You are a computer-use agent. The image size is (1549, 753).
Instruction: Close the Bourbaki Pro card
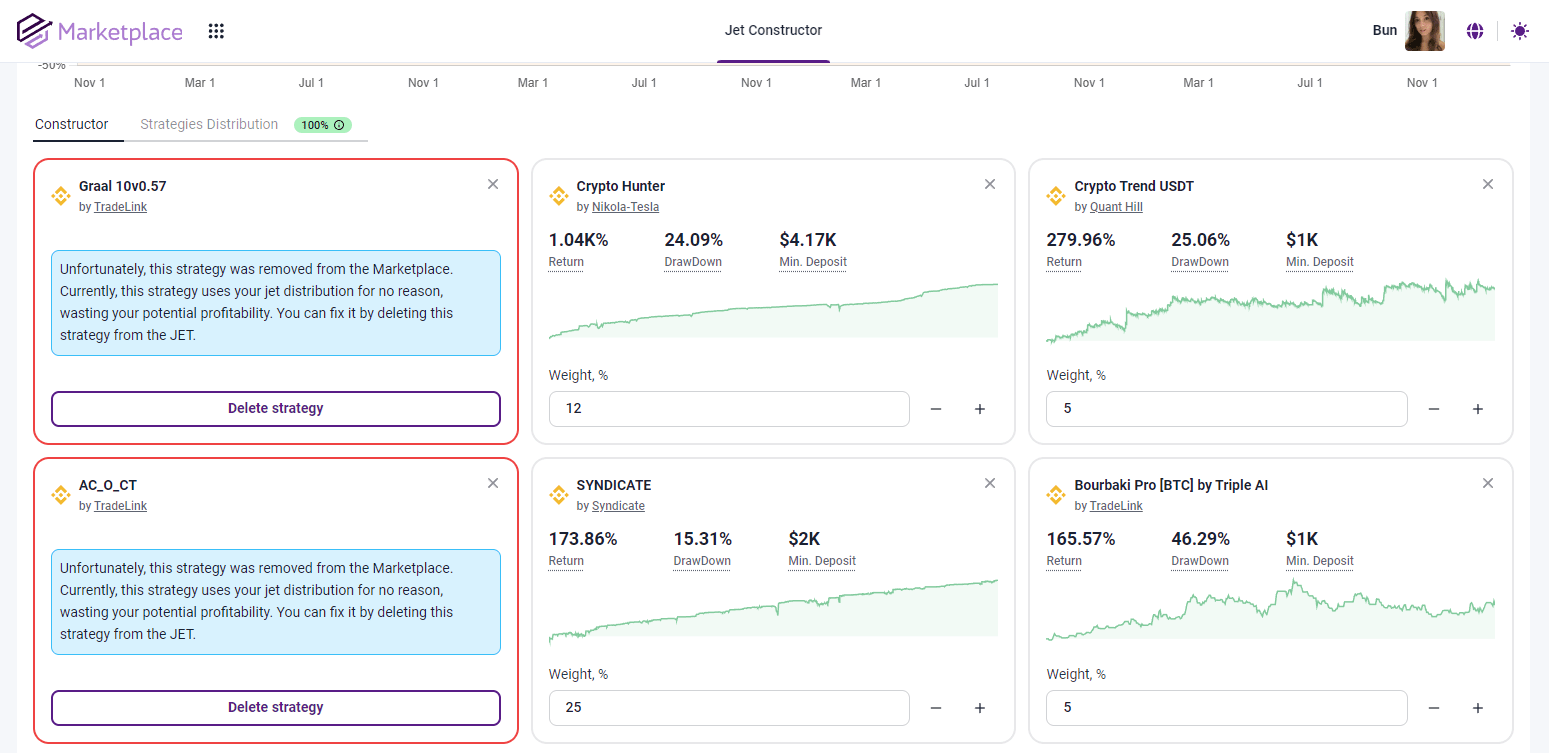1488,483
